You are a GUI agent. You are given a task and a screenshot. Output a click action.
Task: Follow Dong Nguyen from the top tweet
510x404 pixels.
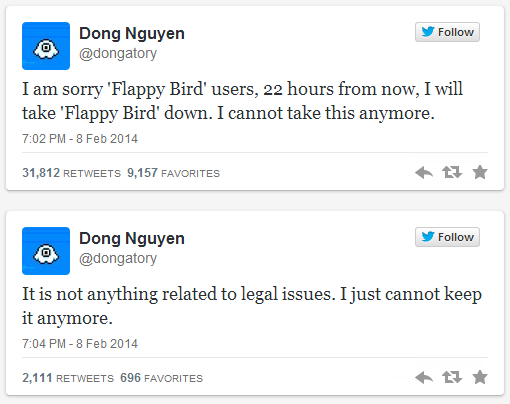point(447,32)
